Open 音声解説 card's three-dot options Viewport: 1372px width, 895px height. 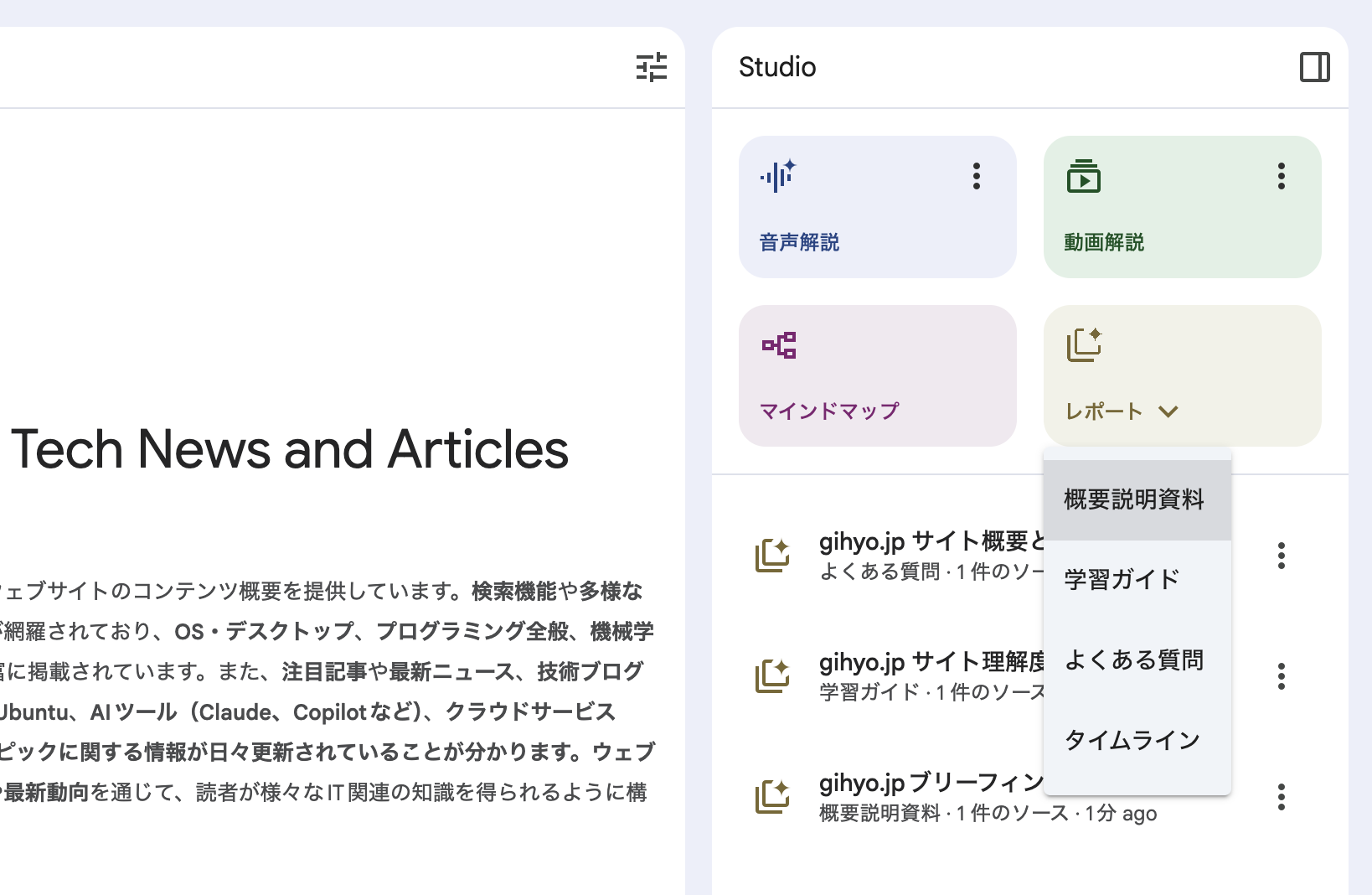[976, 177]
